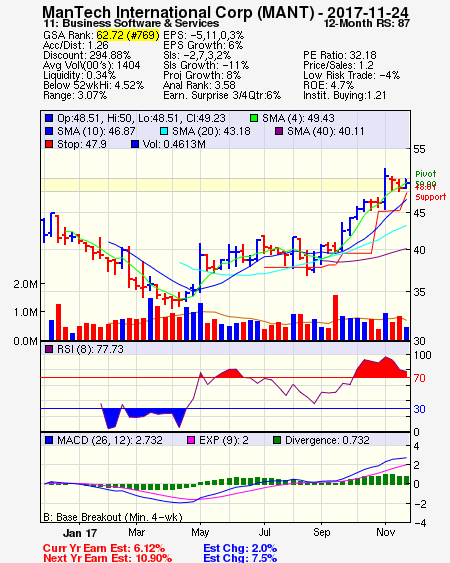Click the 'EPS Growth: 6%' value

[203, 45]
